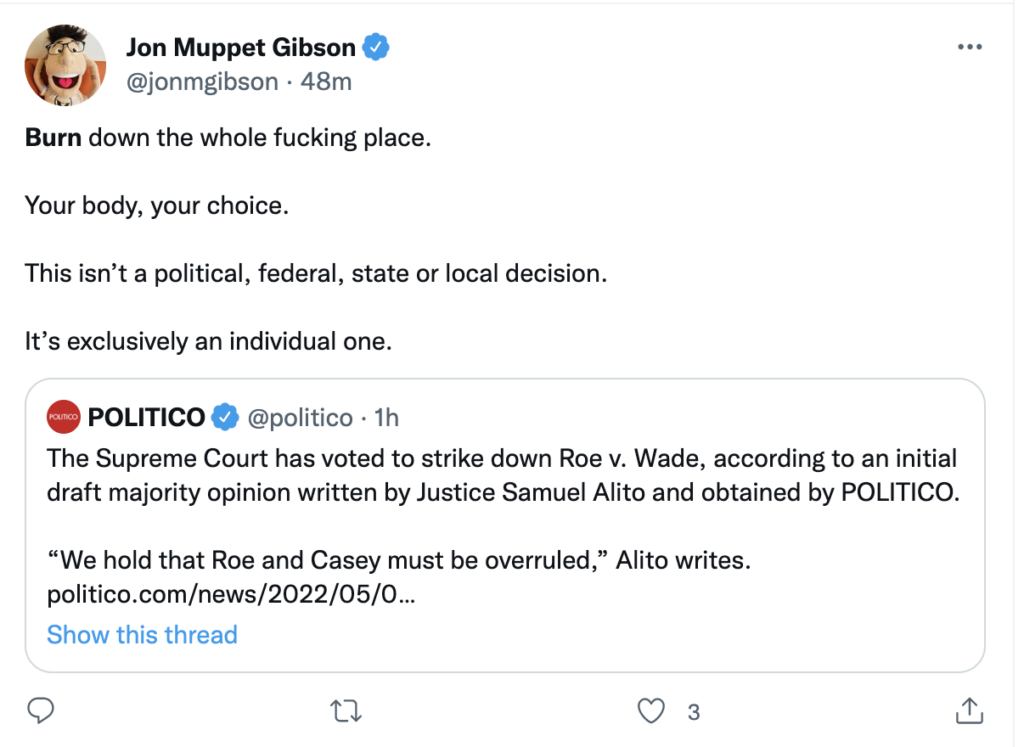The image size is (1024, 747).
Task: Click the red POLITICO logo avatar
Action: point(63,417)
